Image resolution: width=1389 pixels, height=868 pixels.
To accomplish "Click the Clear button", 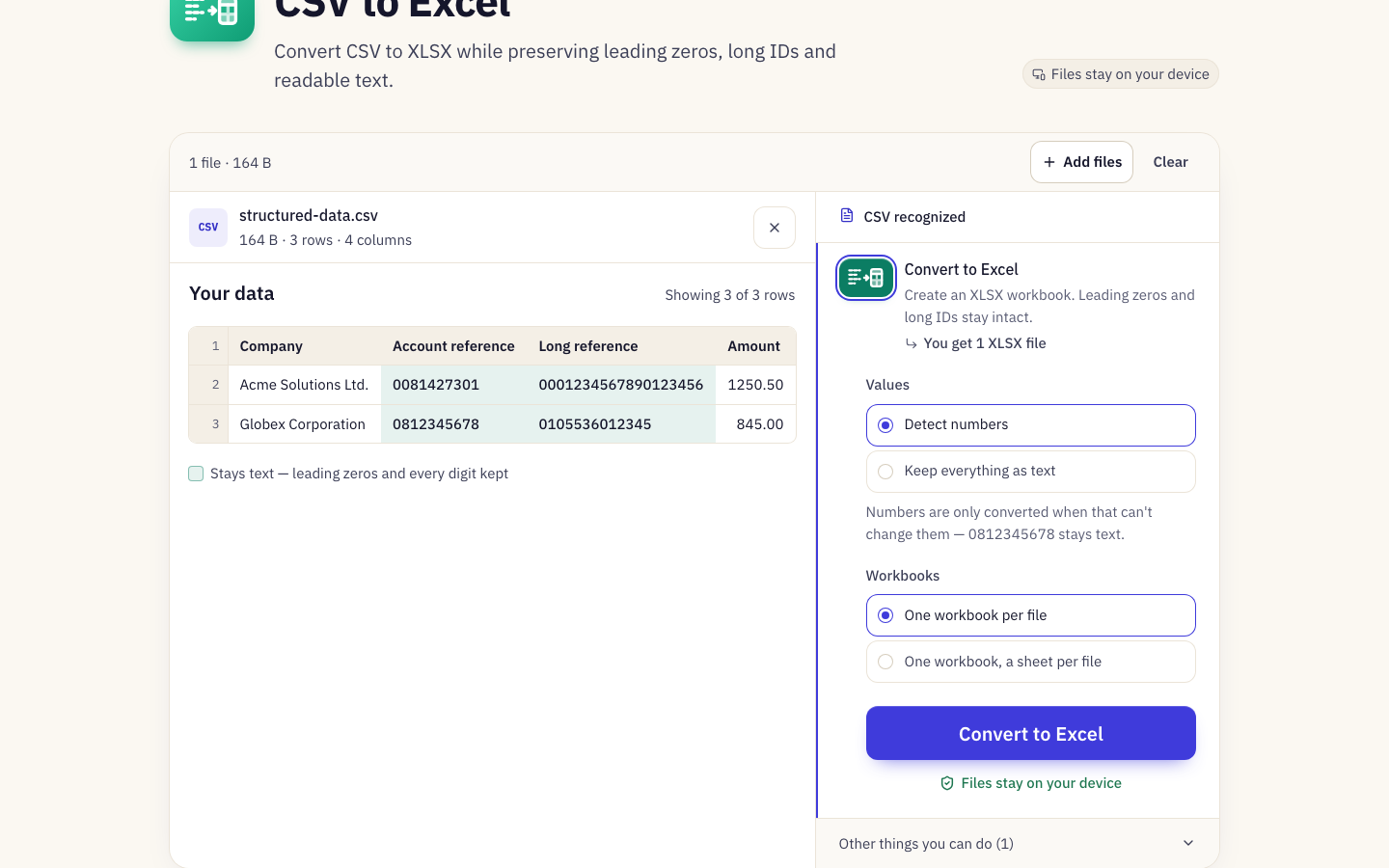I will (x=1170, y=162).
